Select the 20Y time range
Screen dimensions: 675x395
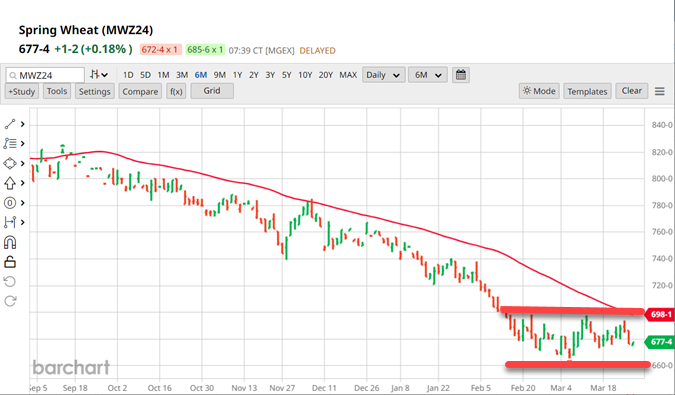(326, 75)
